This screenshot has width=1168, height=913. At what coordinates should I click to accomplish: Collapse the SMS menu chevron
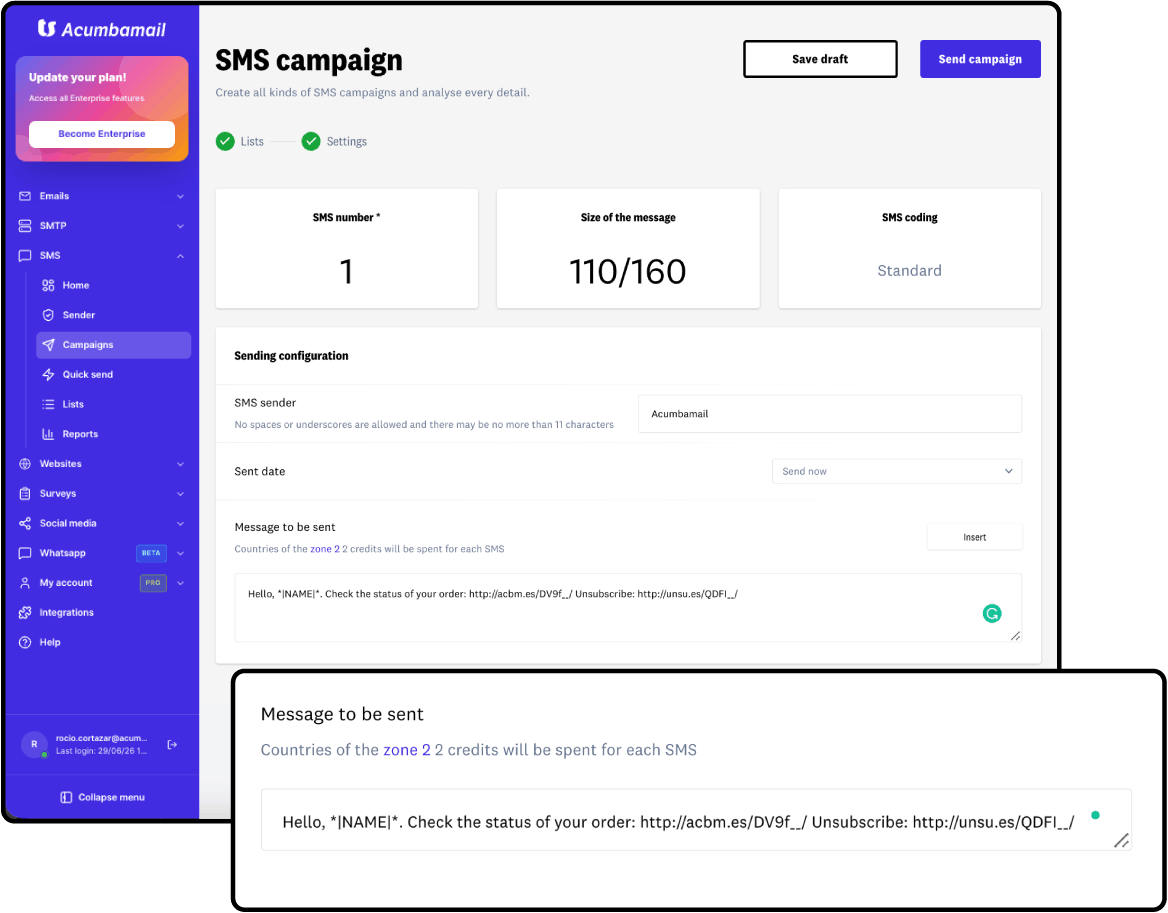(x=180, y=255)
